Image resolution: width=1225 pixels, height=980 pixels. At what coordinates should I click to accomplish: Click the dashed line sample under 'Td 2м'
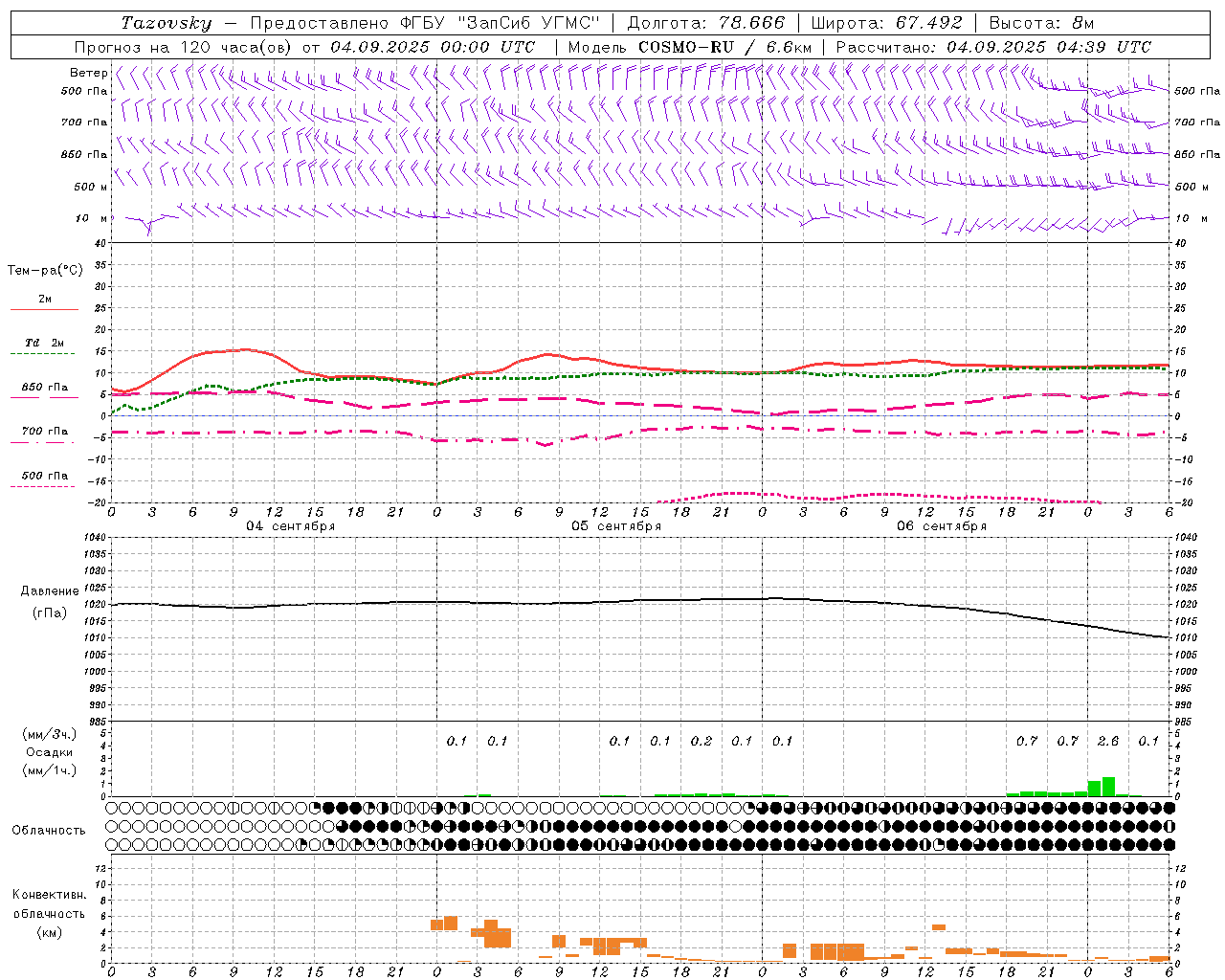(42, 353)
